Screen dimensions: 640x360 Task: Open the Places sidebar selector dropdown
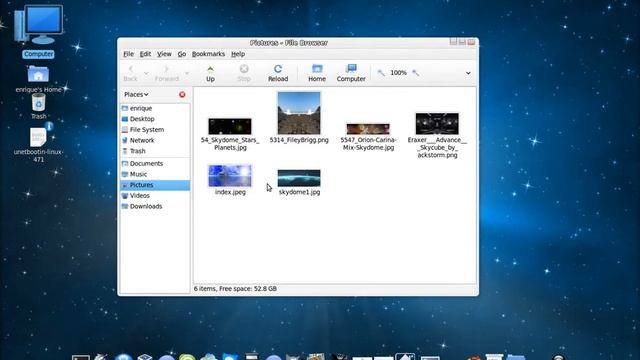pyautogui.click(x=136, y=94)
